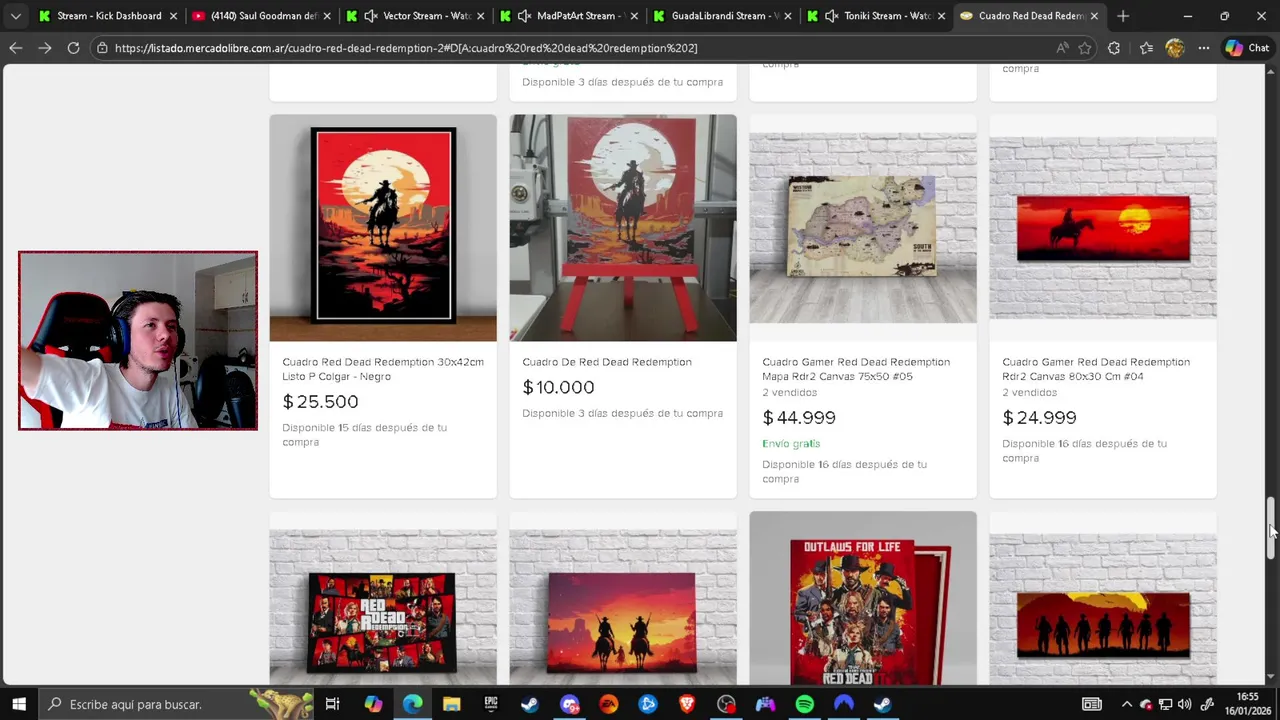
Task: Open Edge settings and more menu
Action: [1204, 48]
